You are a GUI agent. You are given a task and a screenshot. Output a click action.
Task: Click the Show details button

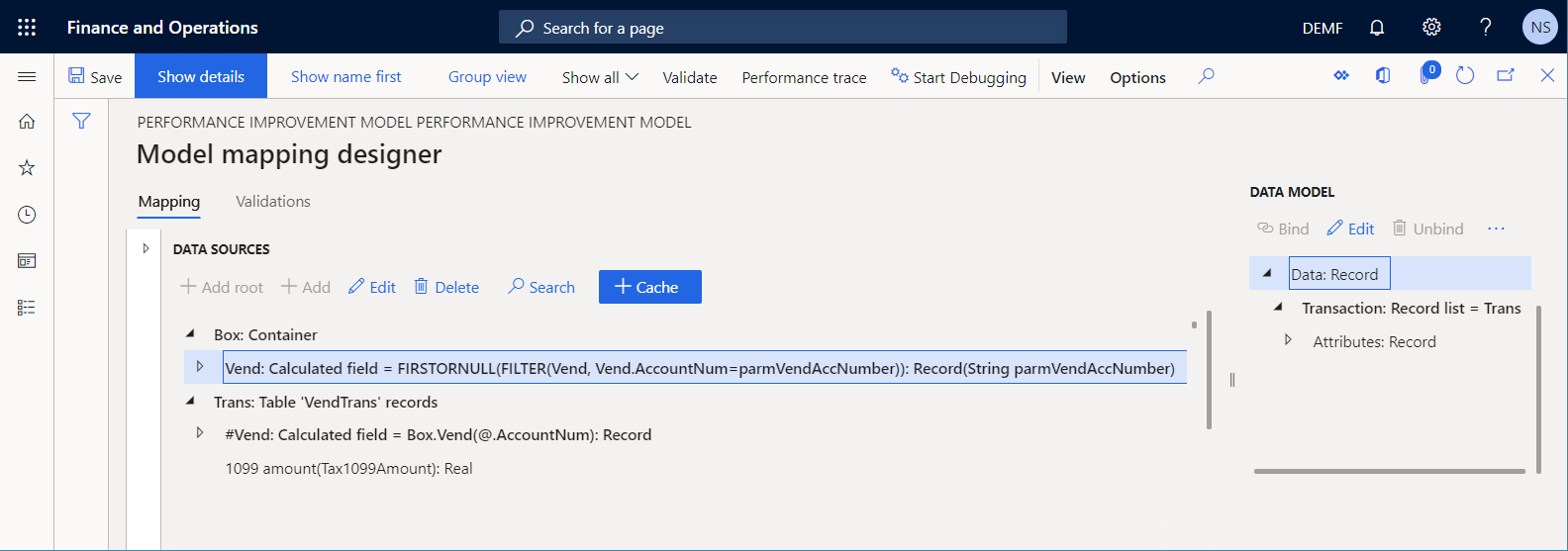tap(201, 76)
